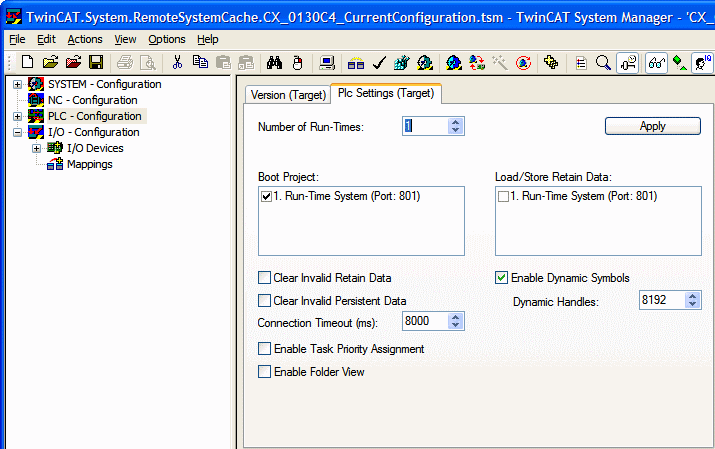
Task: Open the File menu
Action: (17, 39)
